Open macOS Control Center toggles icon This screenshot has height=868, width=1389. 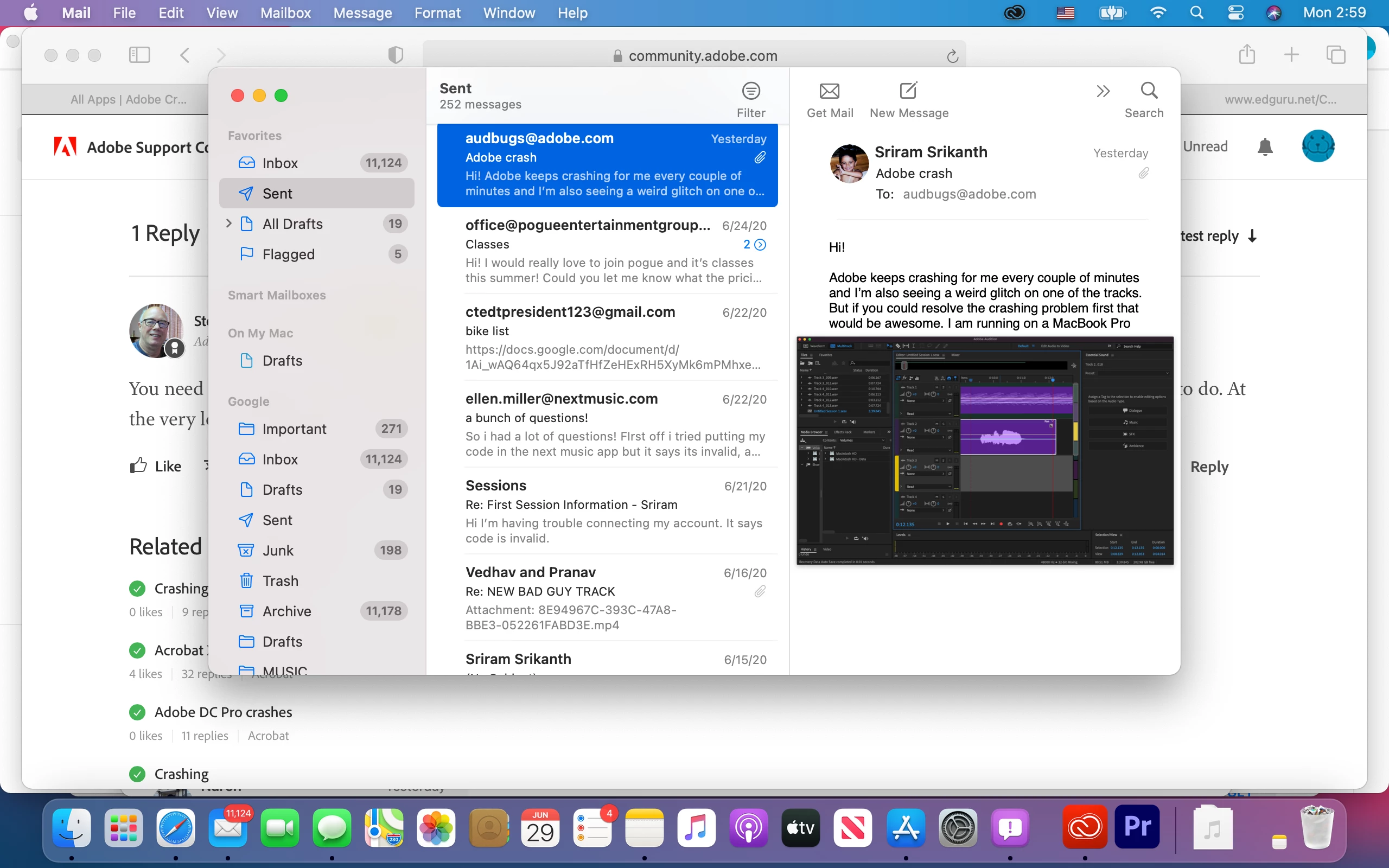(1235, 12)
